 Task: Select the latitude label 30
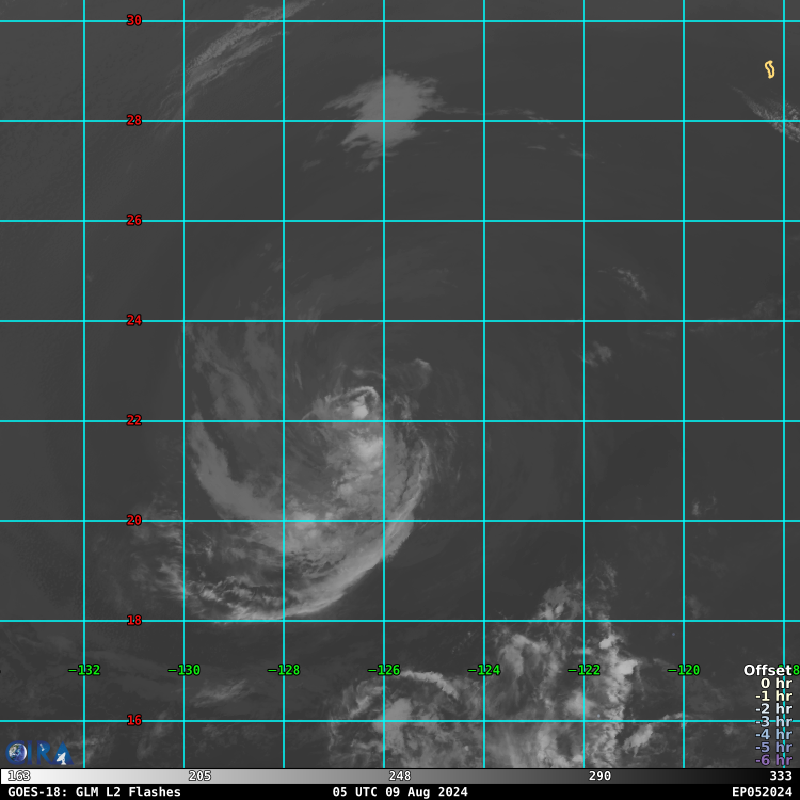(x=134, y=20)
